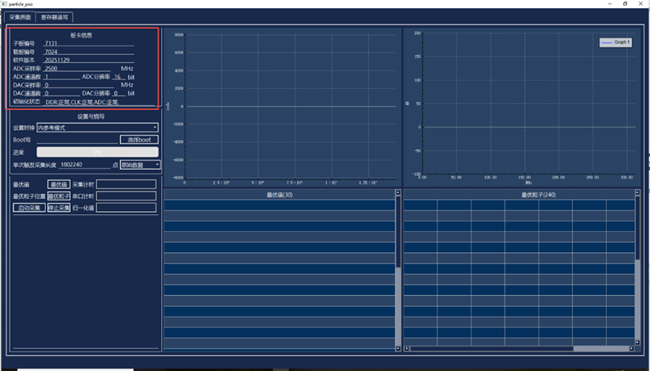Switch to the 采集界面 tab

coord(20,17)
